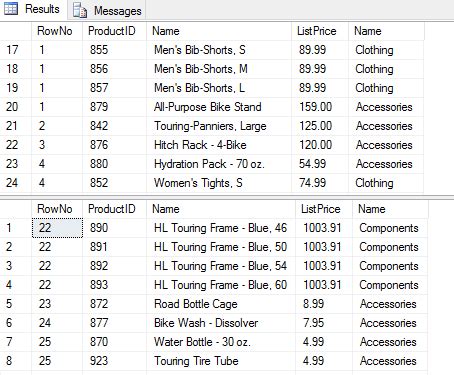The width and height of the screenshot is (454, 375).
Task: Click cell "Men's Bib-Shorts, S"
Action: (219, 50)
